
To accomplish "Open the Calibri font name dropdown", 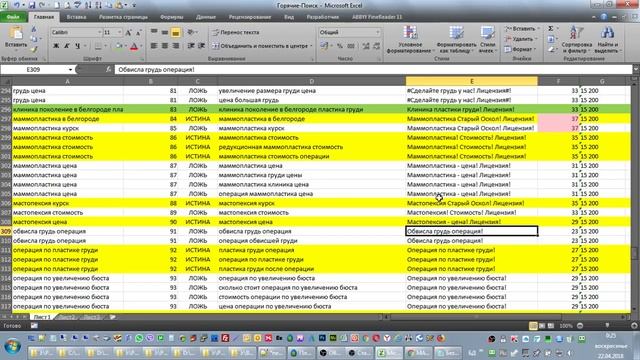I will point(99,32).
